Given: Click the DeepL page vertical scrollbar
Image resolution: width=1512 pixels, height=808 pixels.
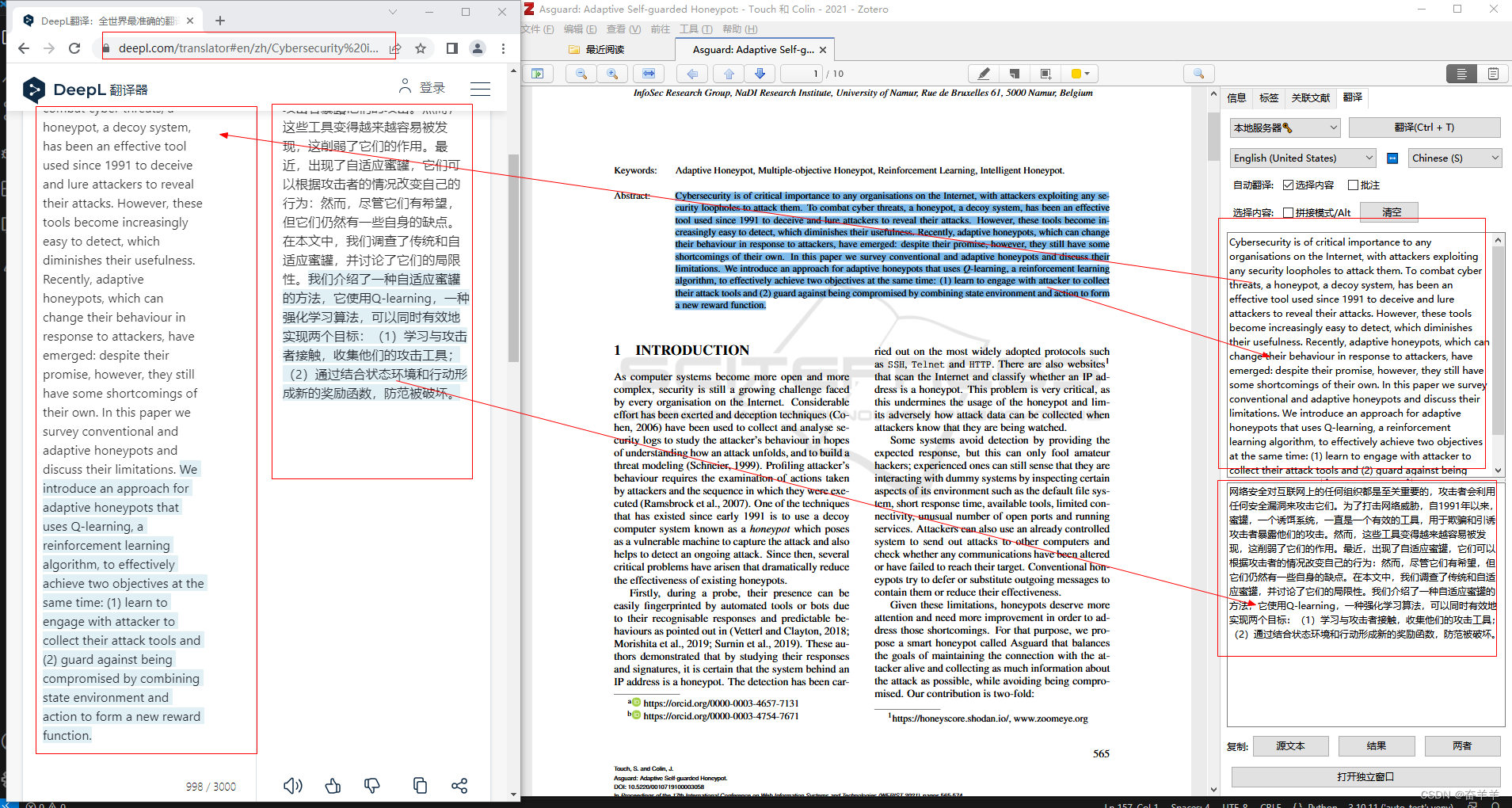Looking at the screenshot, I should pos(513,257).
